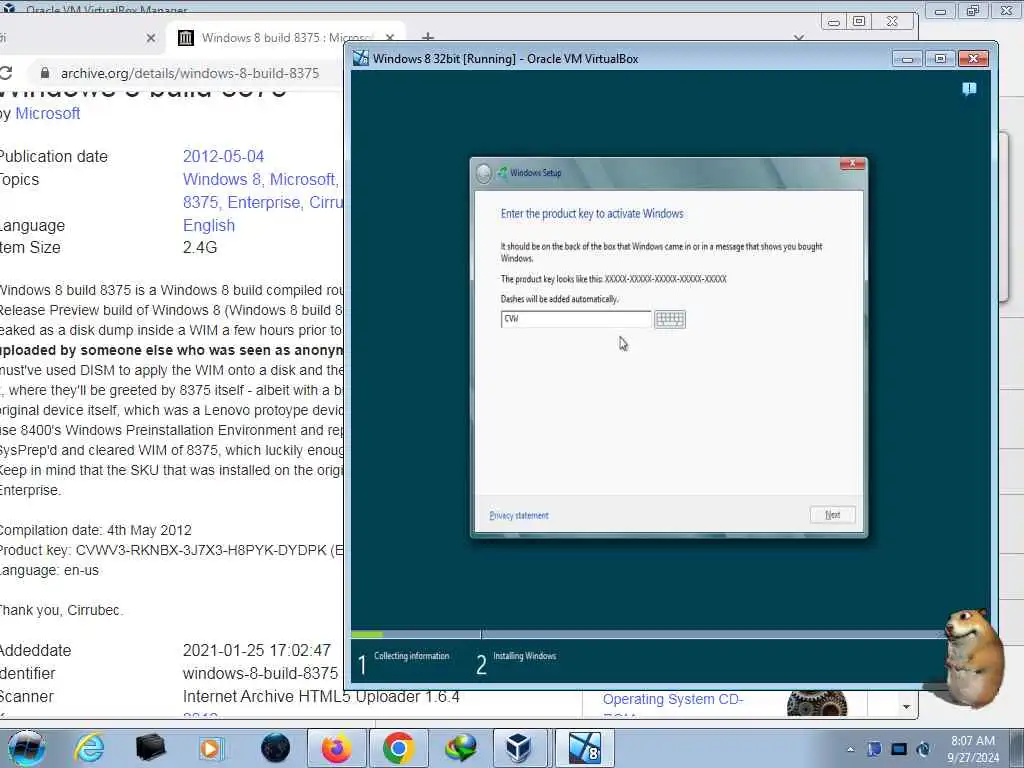Click Next in Windows Setup
Screen dimensions: 1024x768
(x=832, y=515)
